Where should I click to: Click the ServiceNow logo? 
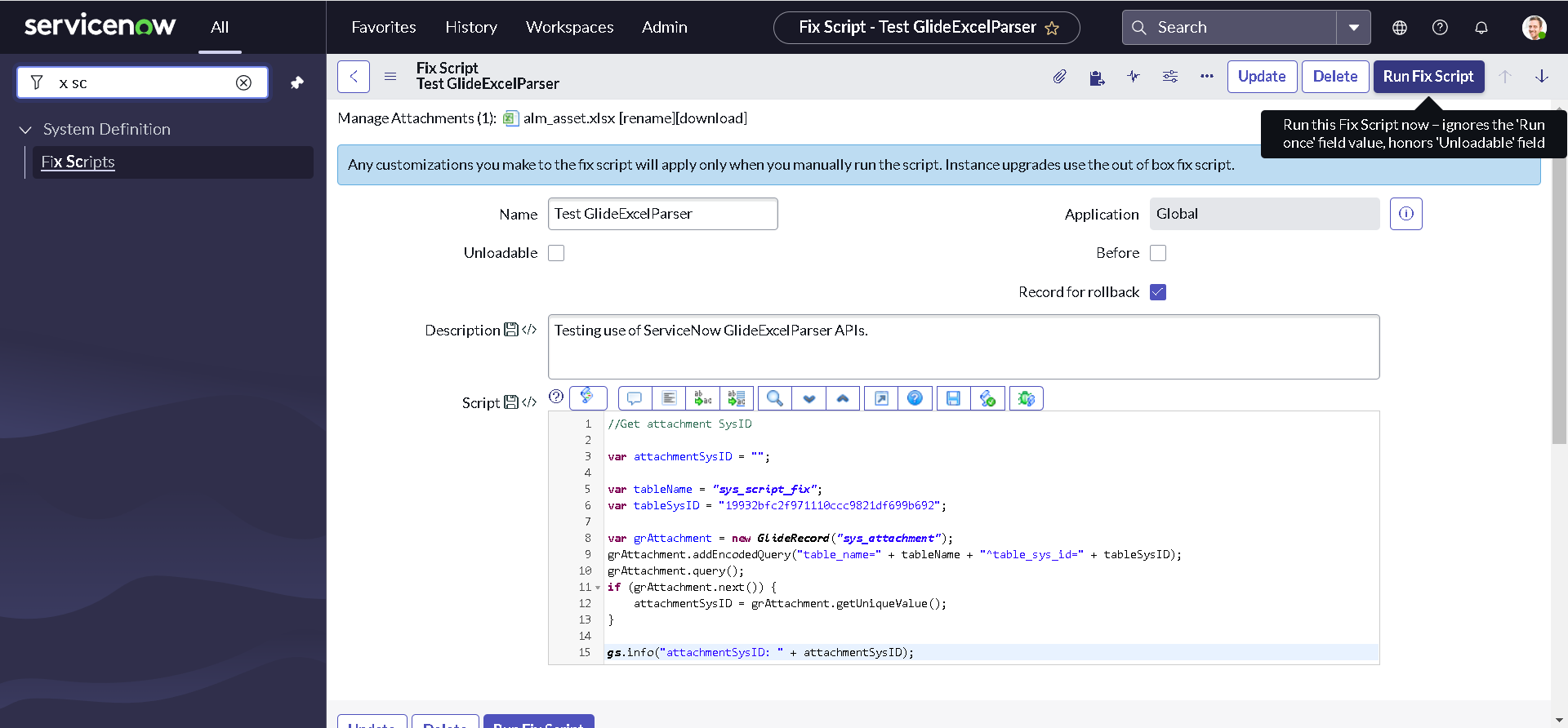point(100,26)
